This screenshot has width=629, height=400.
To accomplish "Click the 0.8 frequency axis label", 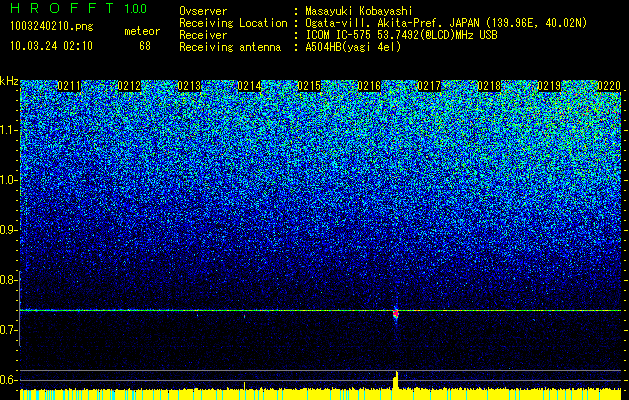I will pyautogui.click(x=9, y=280).
